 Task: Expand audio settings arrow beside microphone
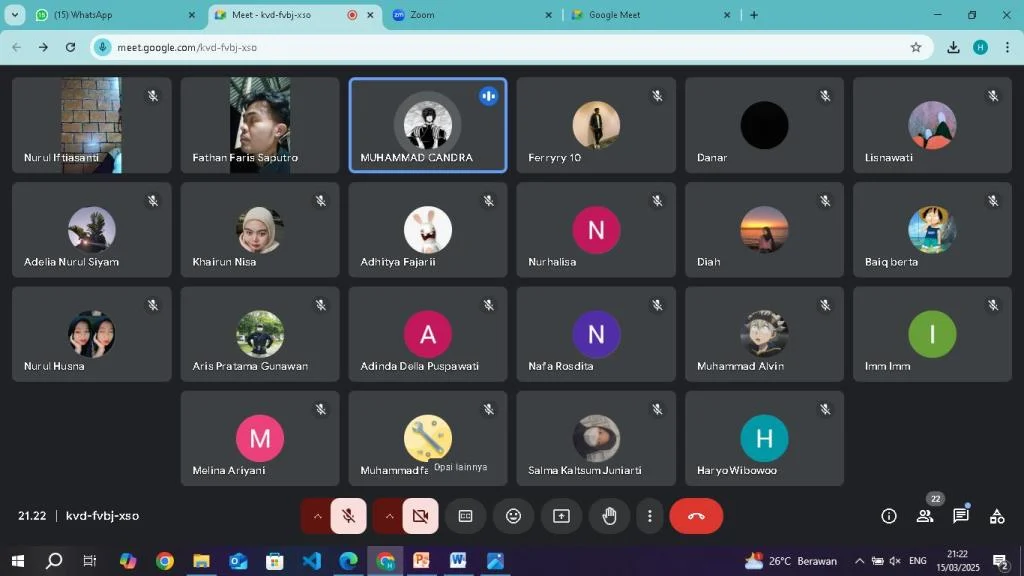[317, 516]
